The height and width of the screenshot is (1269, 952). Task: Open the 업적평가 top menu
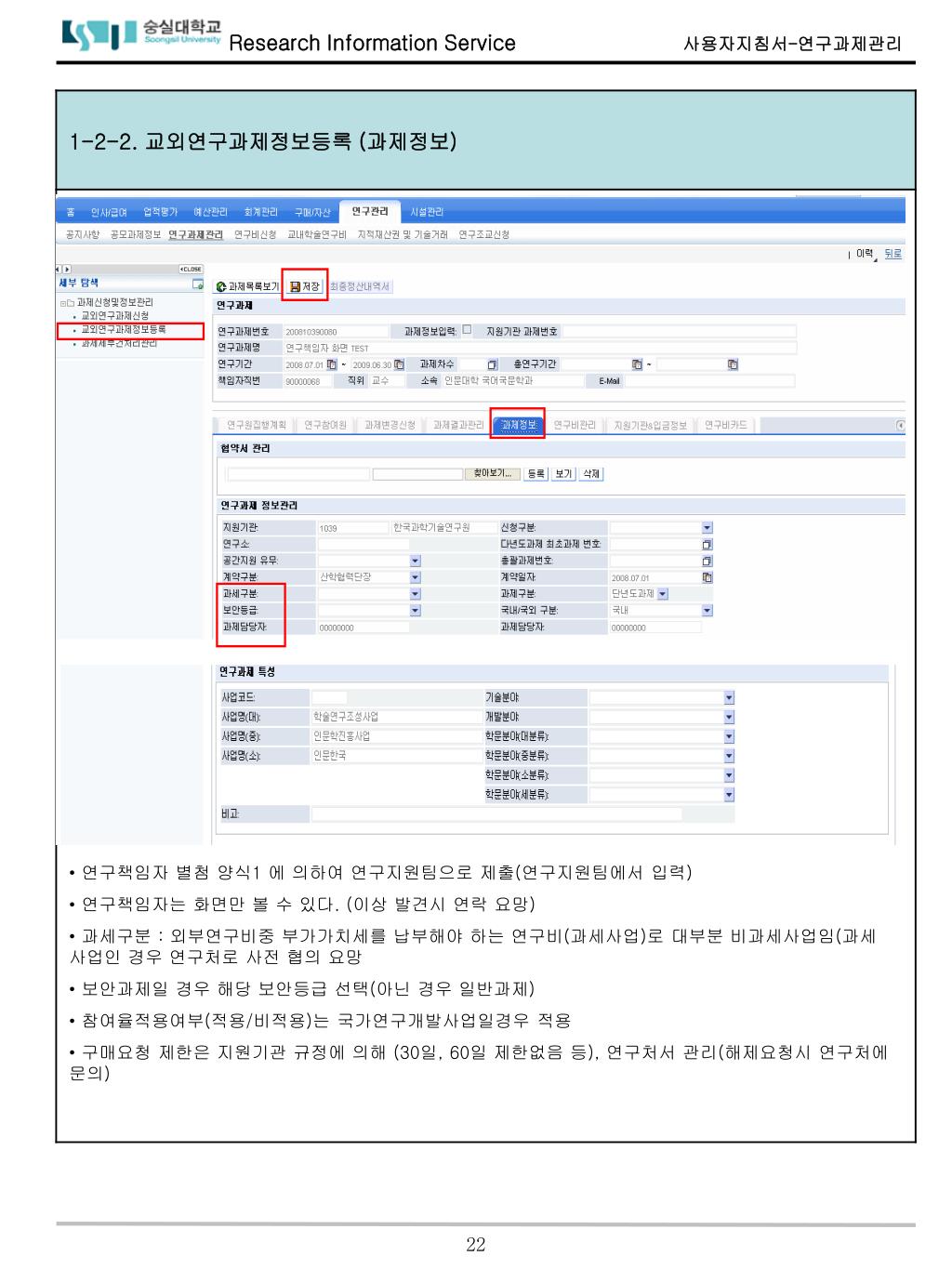(160, 212)
